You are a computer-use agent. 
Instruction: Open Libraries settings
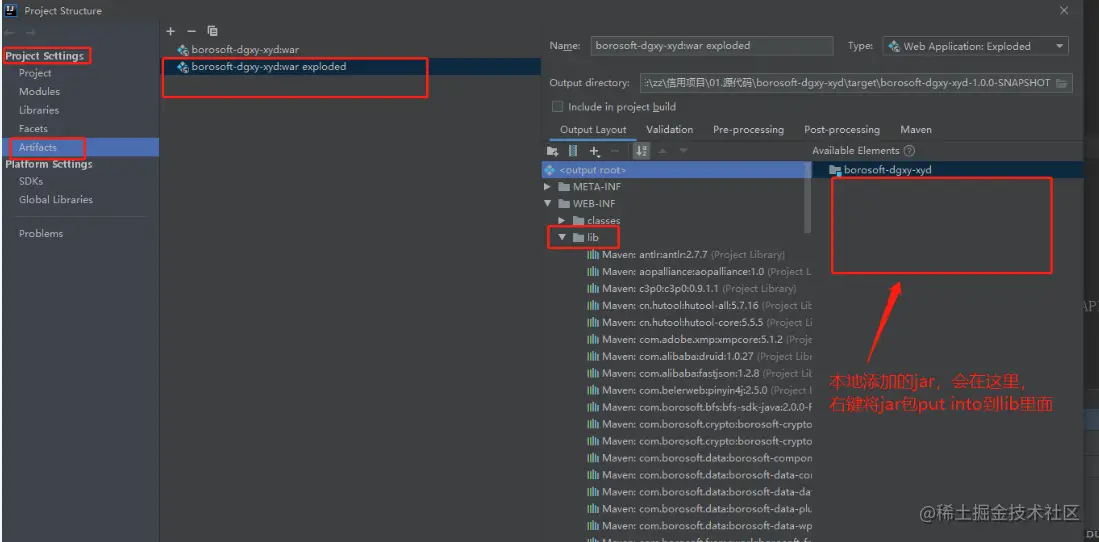pos(39,110)
